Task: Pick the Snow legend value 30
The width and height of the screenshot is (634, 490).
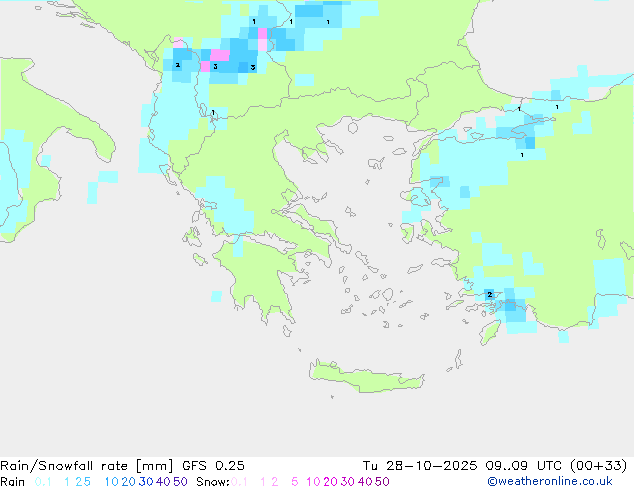Action: [x=348, y=482]
